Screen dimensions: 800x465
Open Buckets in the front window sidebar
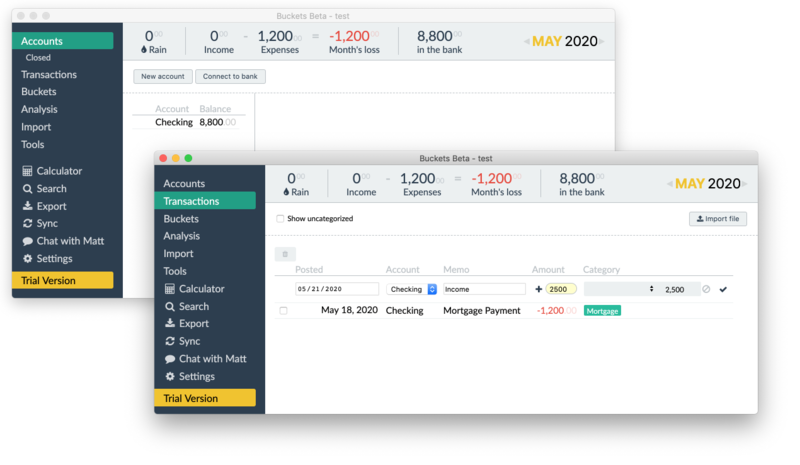(181, 219)
